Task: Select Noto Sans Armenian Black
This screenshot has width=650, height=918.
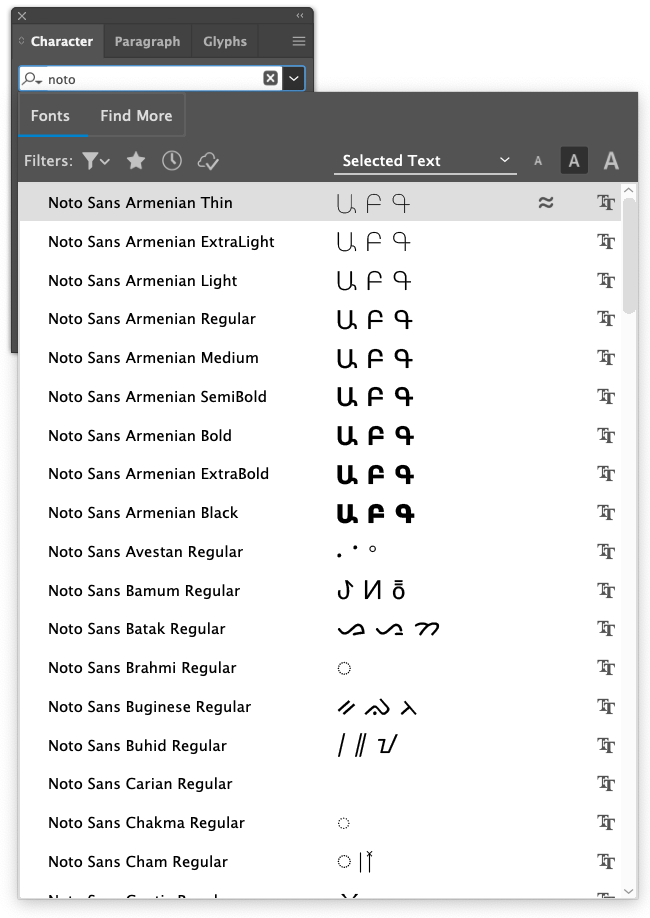Action: pyautogui.click(x=319, y=512)
